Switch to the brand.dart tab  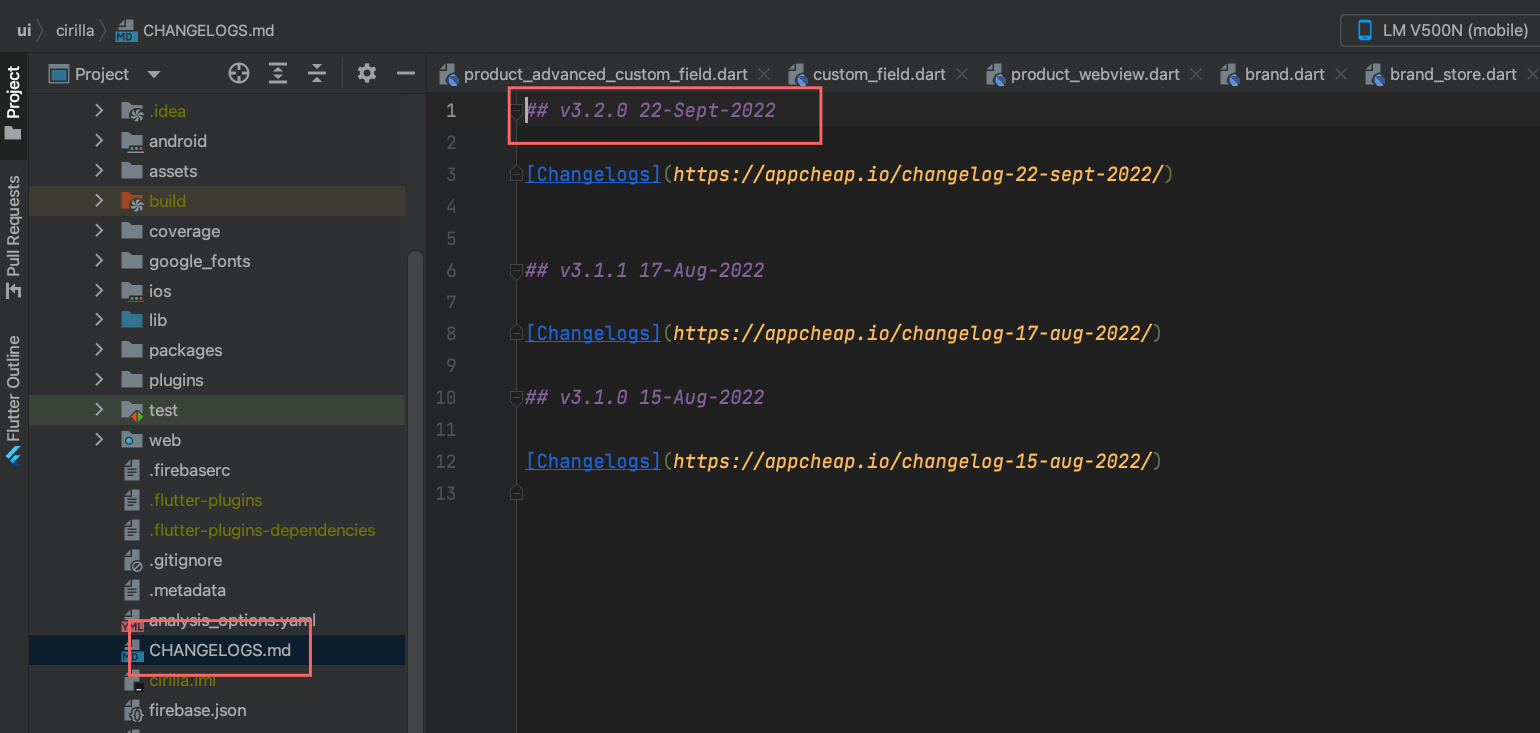(1282, 73)
